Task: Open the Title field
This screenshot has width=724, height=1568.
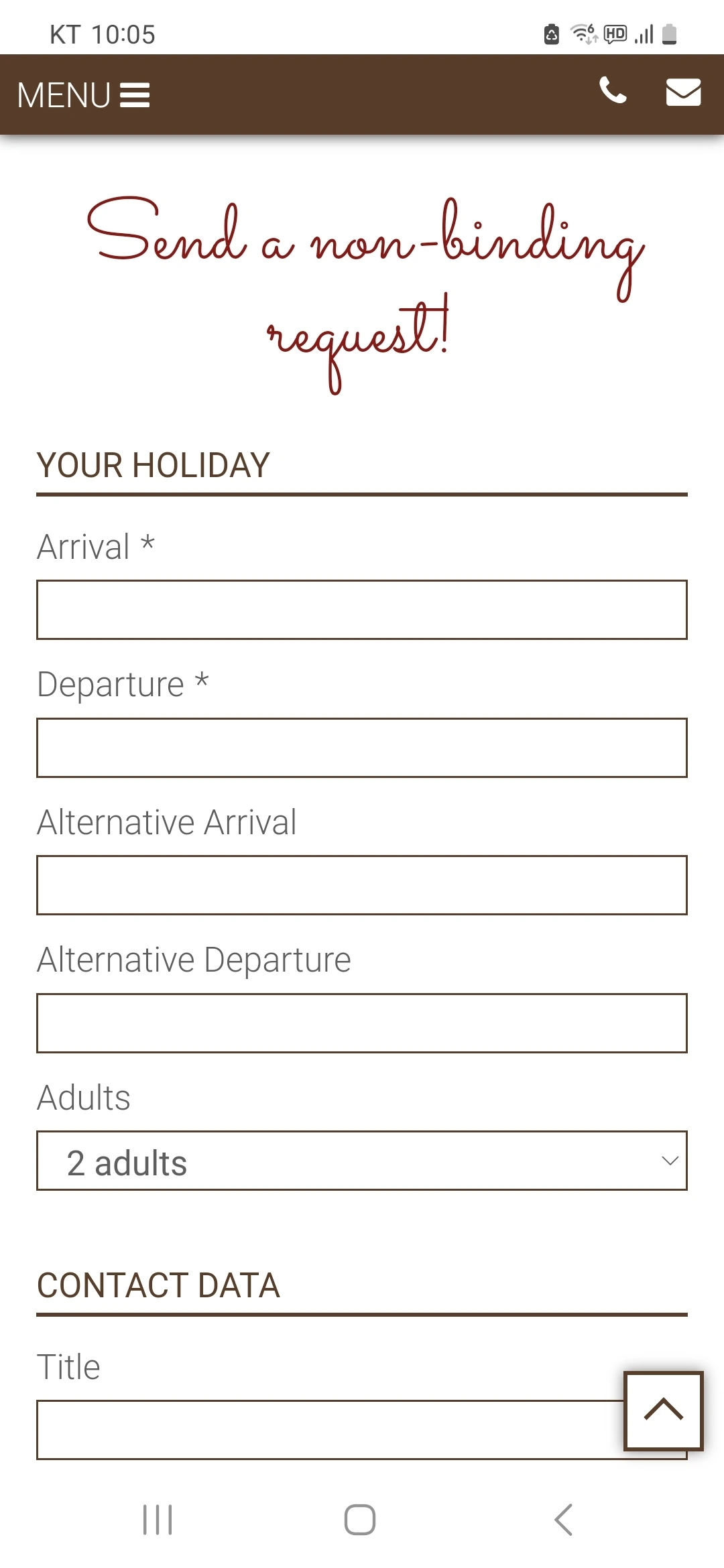Action: [x=328, y=1429]
